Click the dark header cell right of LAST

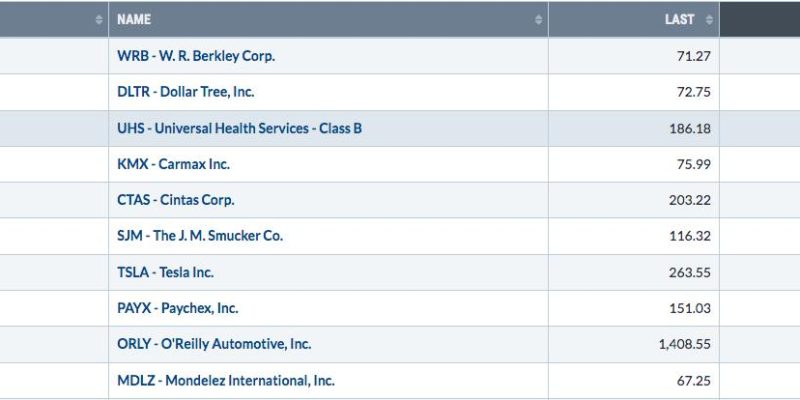[760, 19]
